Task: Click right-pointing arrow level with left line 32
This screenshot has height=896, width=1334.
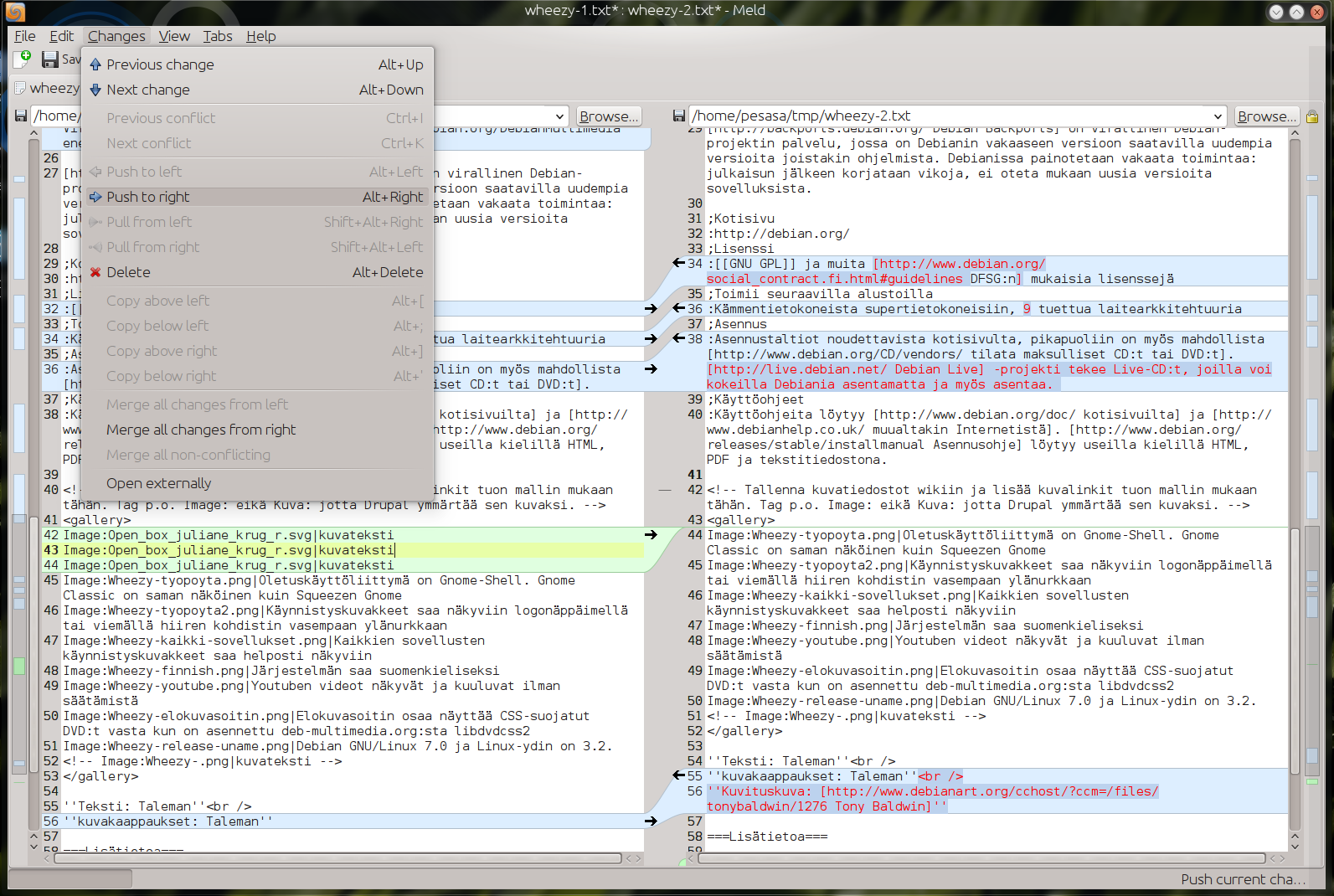Action: point(651,308)
